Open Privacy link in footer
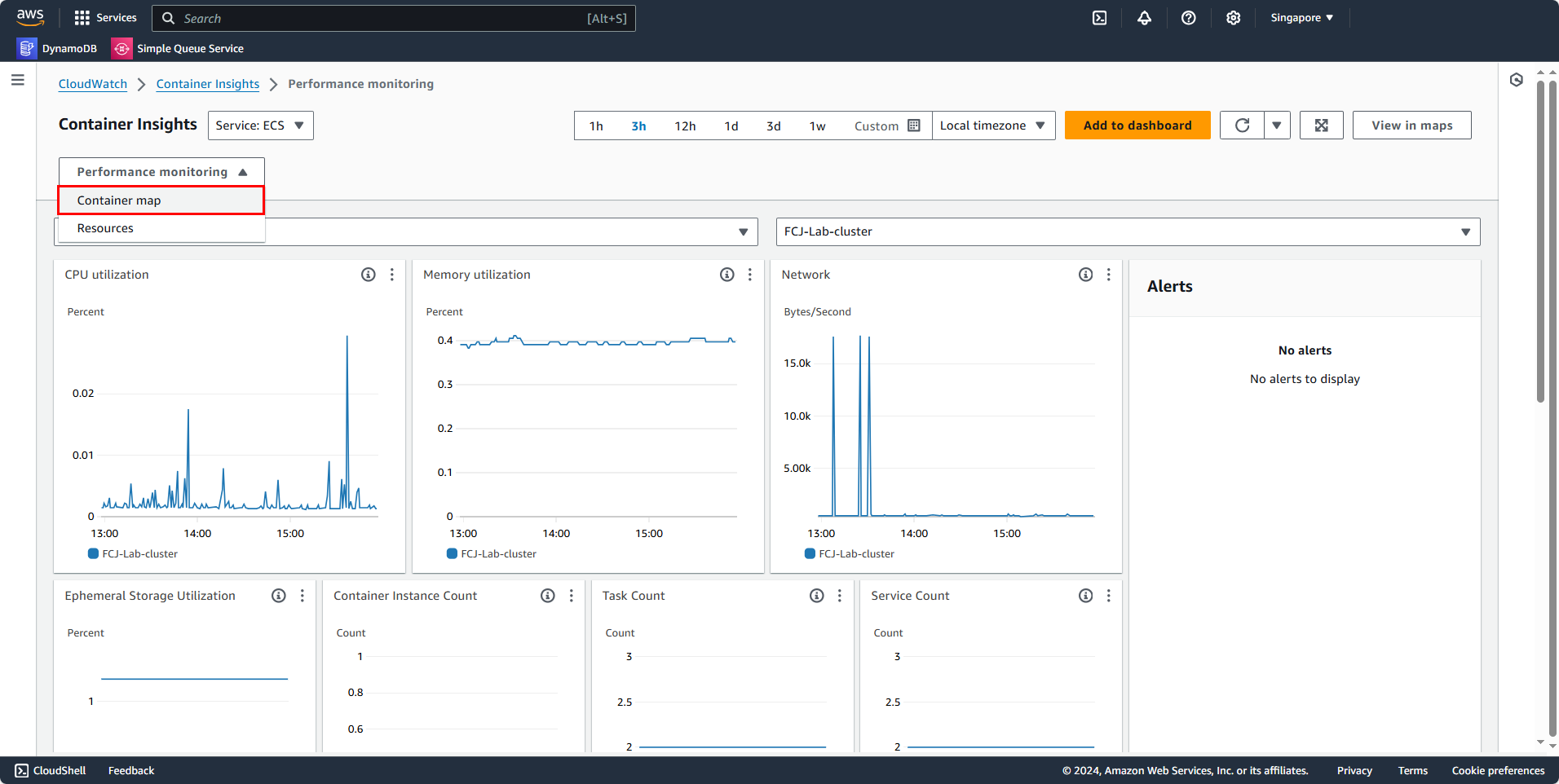This screenshot has height=784, width=1559. click(1354, 770)
